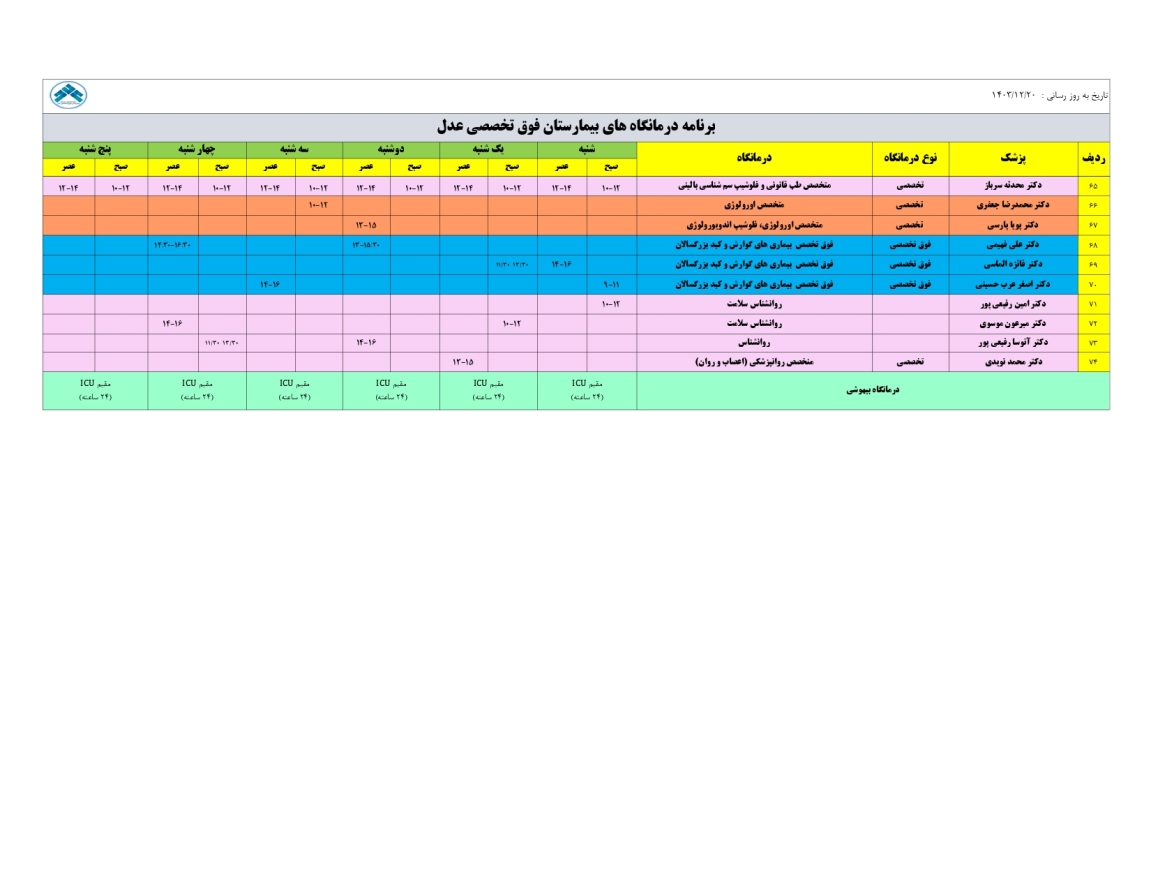The image size is (1151, 890).
Task: Select doctor name 'دکتر فائزه الماسی'
Action: (1013, 264)
